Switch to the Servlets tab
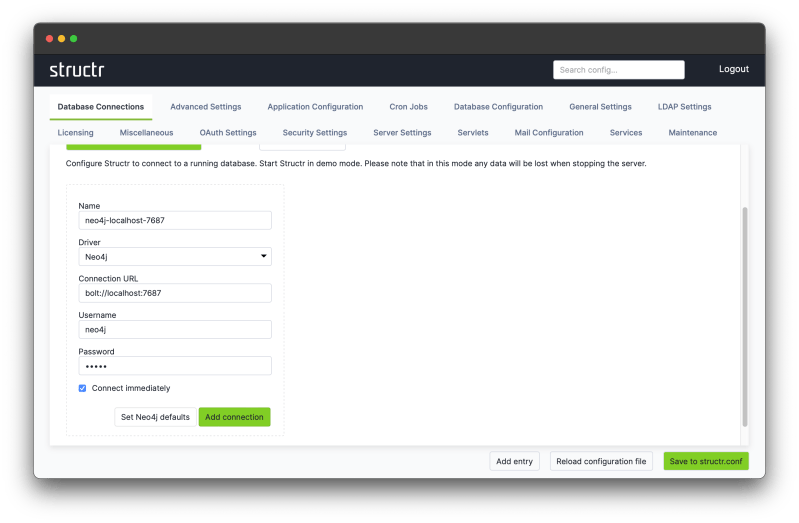 click(x=473, y=133)
